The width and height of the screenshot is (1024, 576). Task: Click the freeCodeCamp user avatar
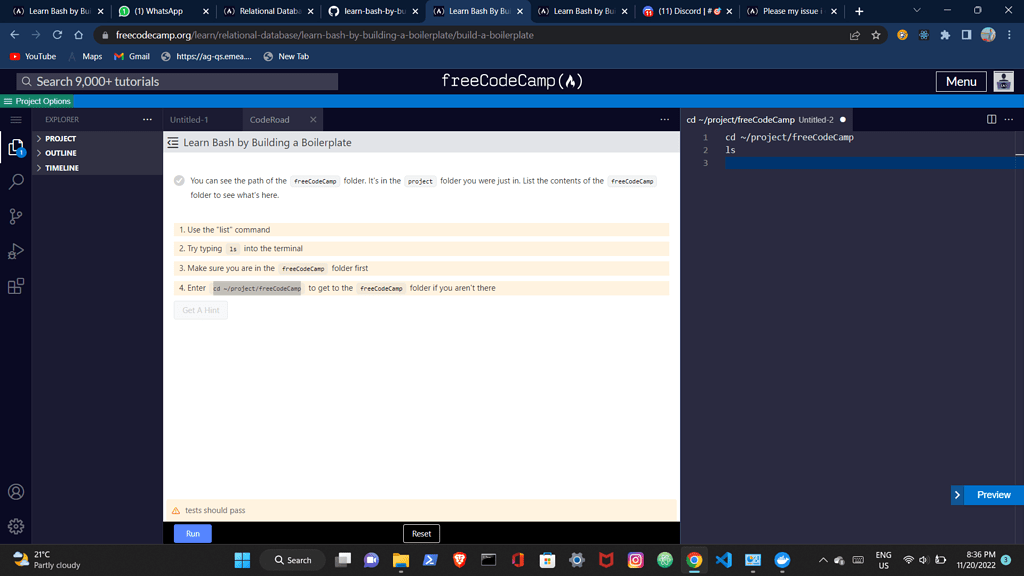pyautogui.click(x=1003, y=82)
